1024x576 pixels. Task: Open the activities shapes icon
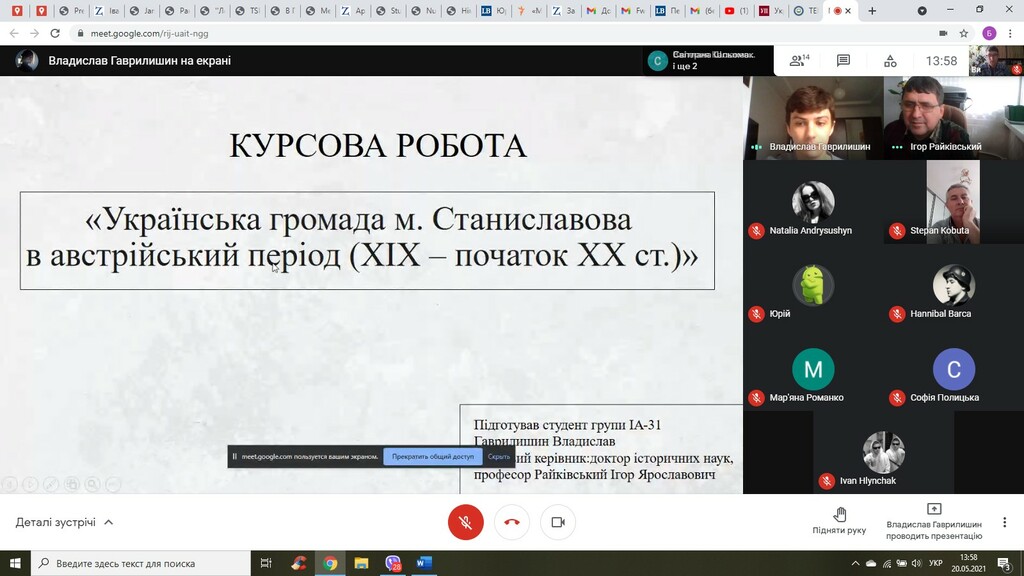[x=889, y=61]
